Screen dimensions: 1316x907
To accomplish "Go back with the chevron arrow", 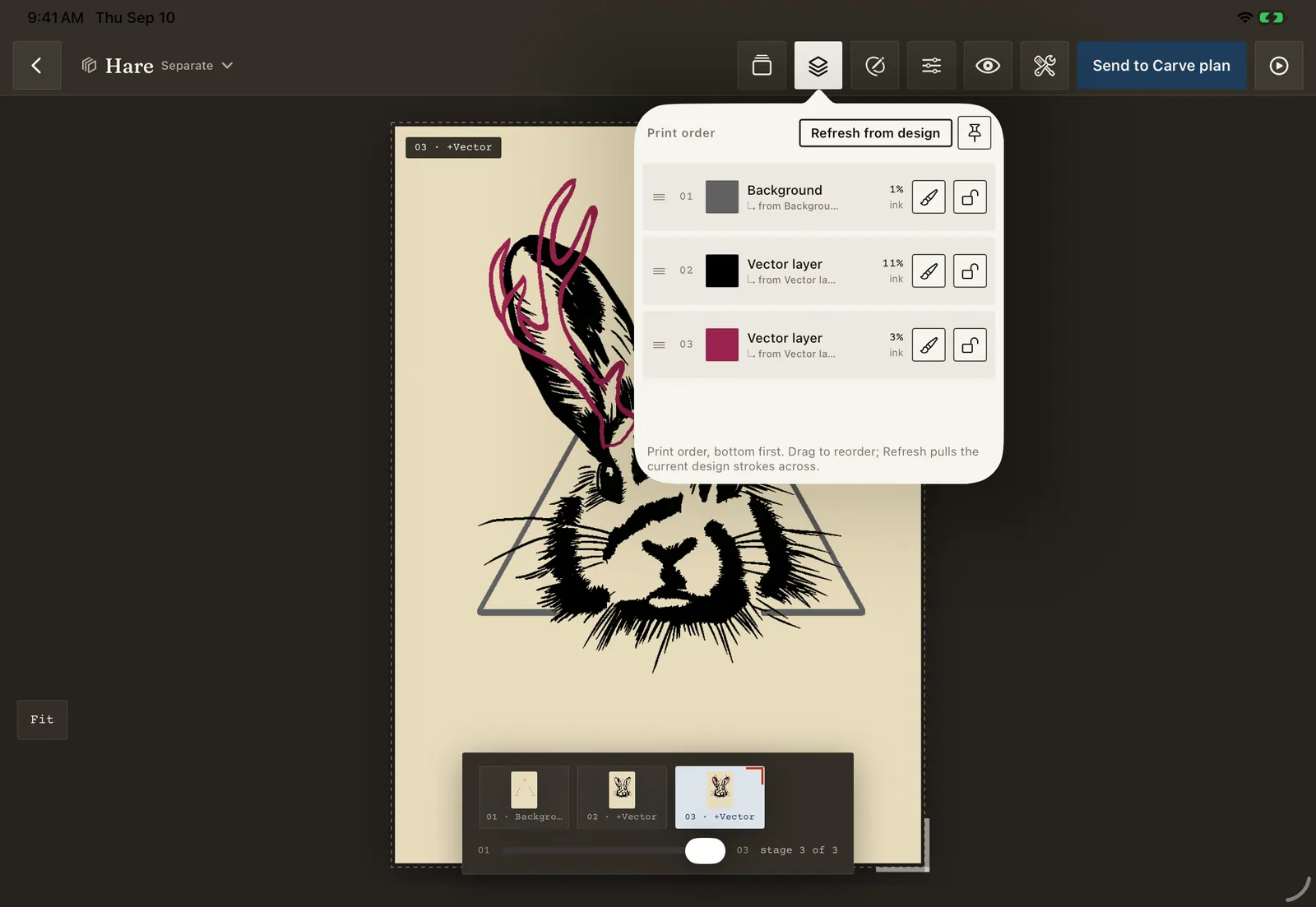I will (x=37, y=66).
